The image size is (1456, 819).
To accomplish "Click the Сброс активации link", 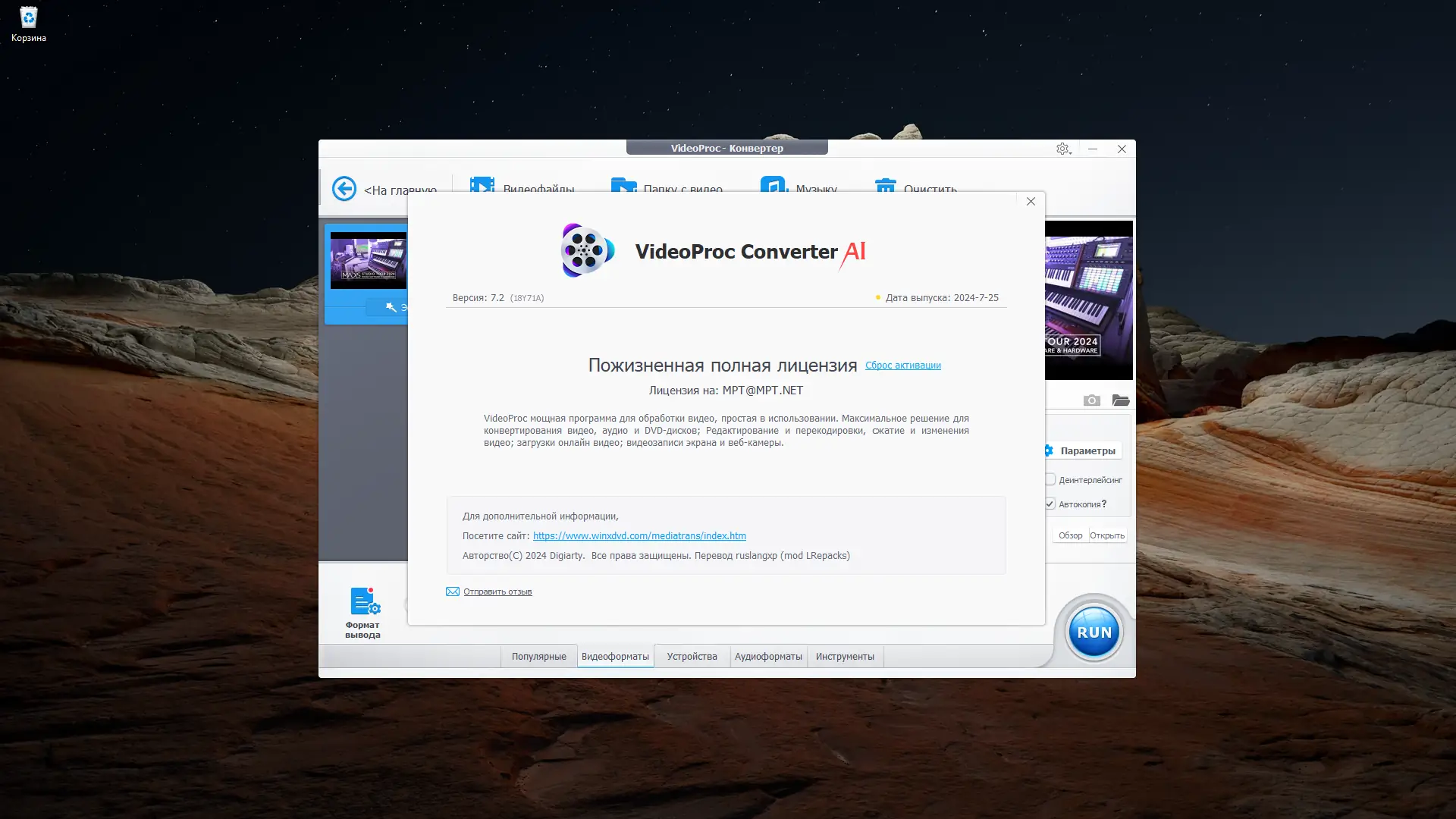I will (x=902, y=366).
